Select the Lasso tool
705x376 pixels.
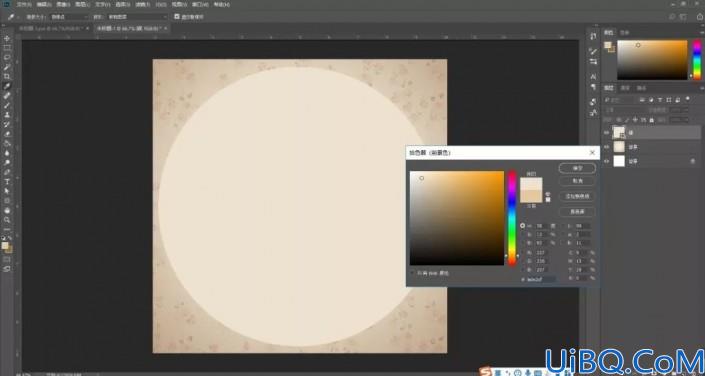pyautogui.click(x=7, y=57)
